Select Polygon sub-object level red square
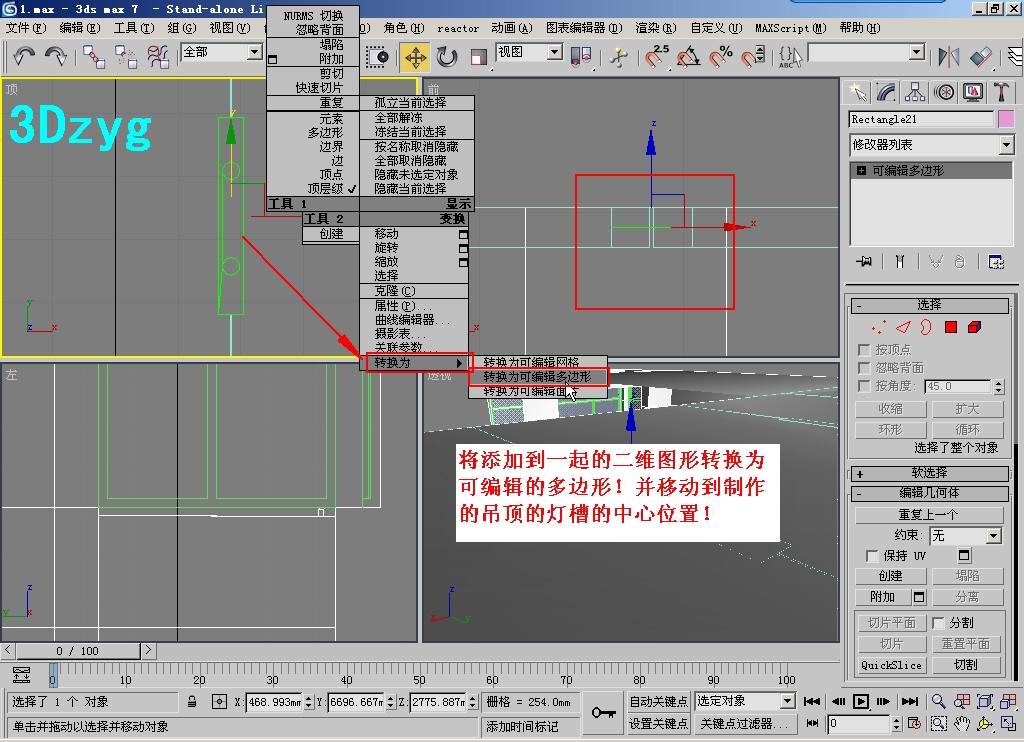The image size is (1024, 742). (x=951, y=327)
